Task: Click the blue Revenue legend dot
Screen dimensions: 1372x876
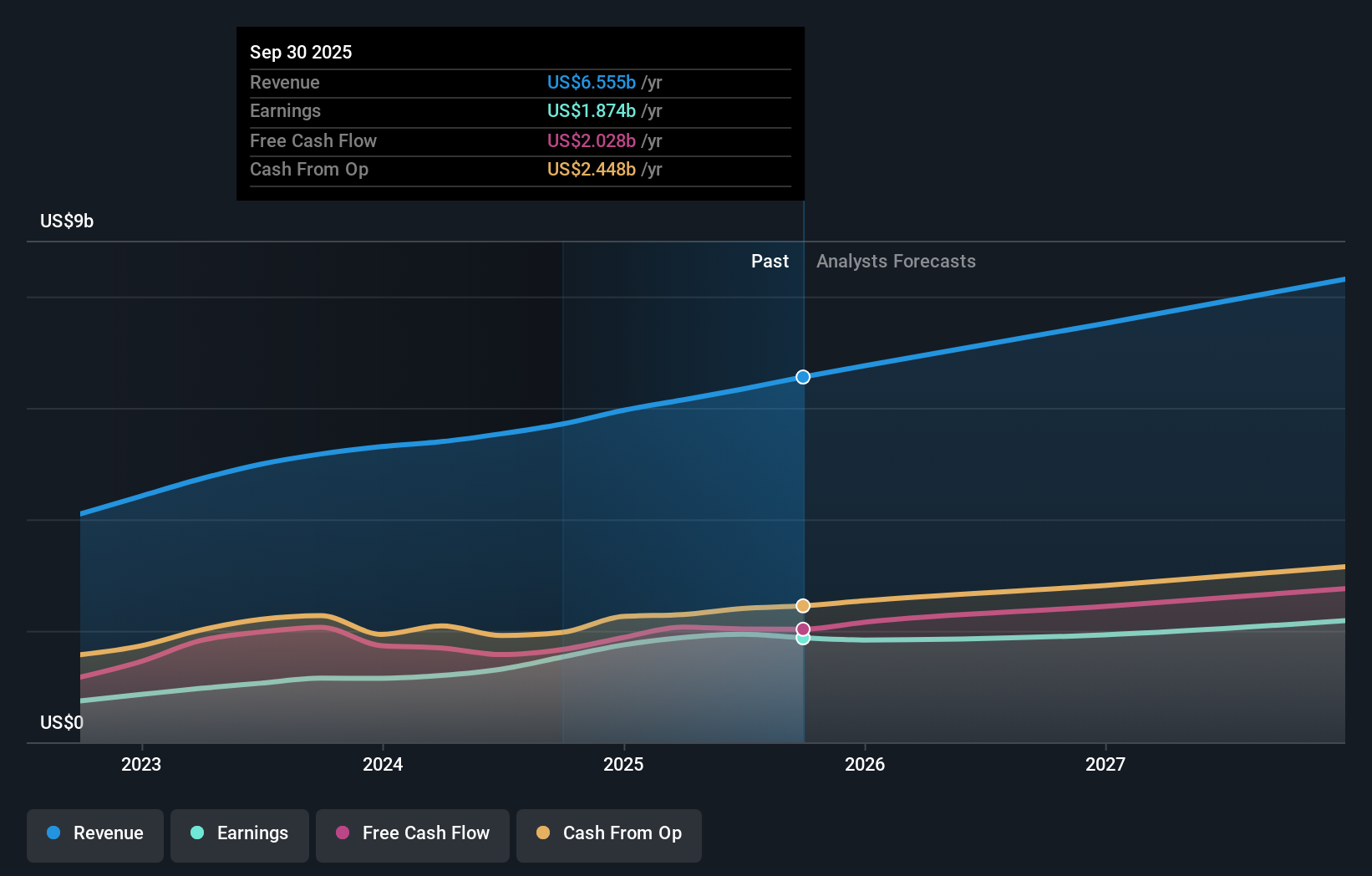Action: pyautogui.click(x=53, y=833)
